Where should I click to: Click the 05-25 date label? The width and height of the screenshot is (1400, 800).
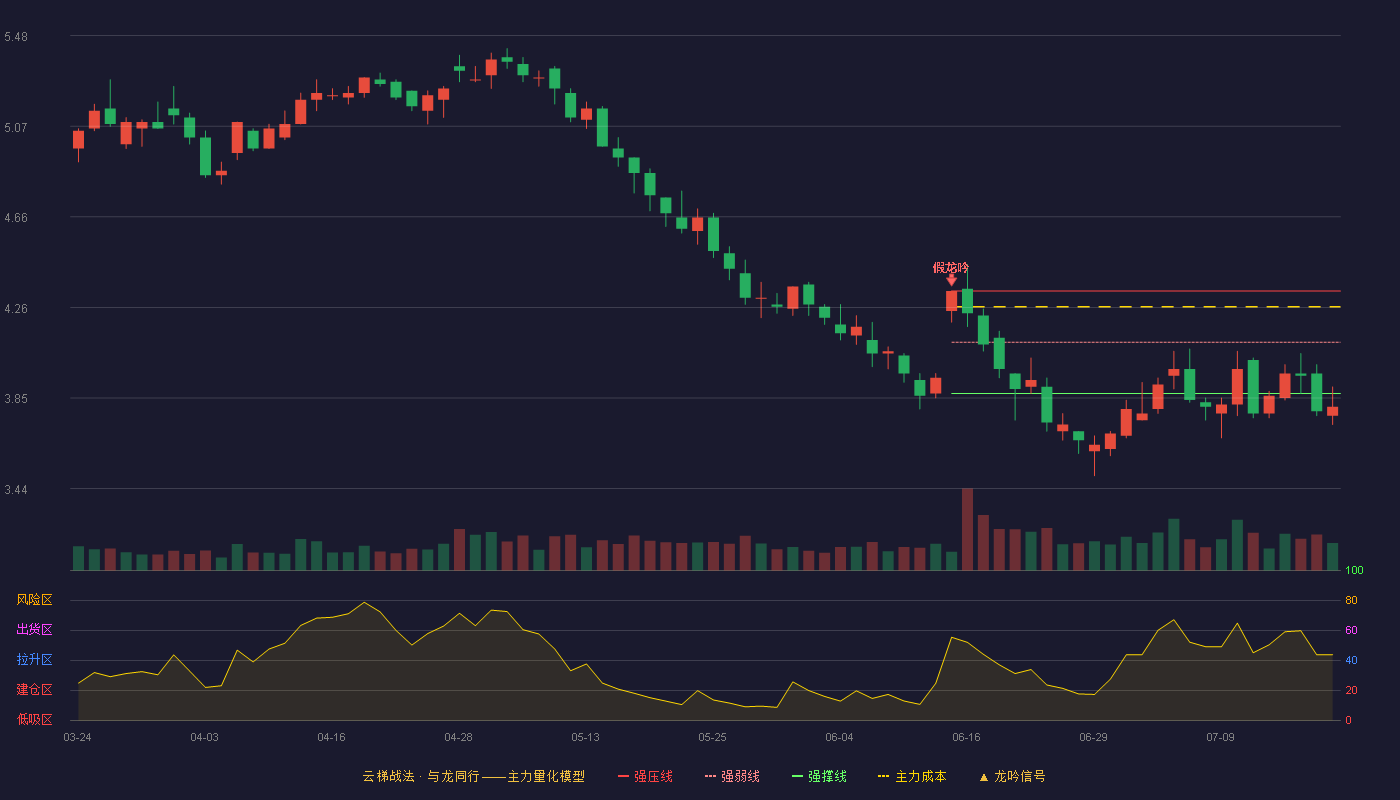(x=712, y=737)
